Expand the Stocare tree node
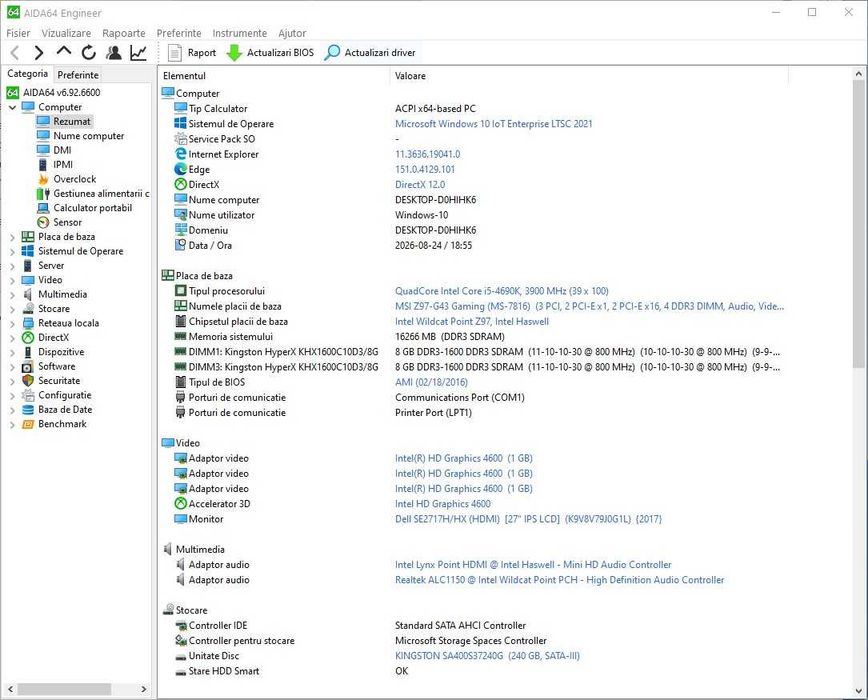The width and height of the screenshot is (868, 700). [x=12, y=309]
